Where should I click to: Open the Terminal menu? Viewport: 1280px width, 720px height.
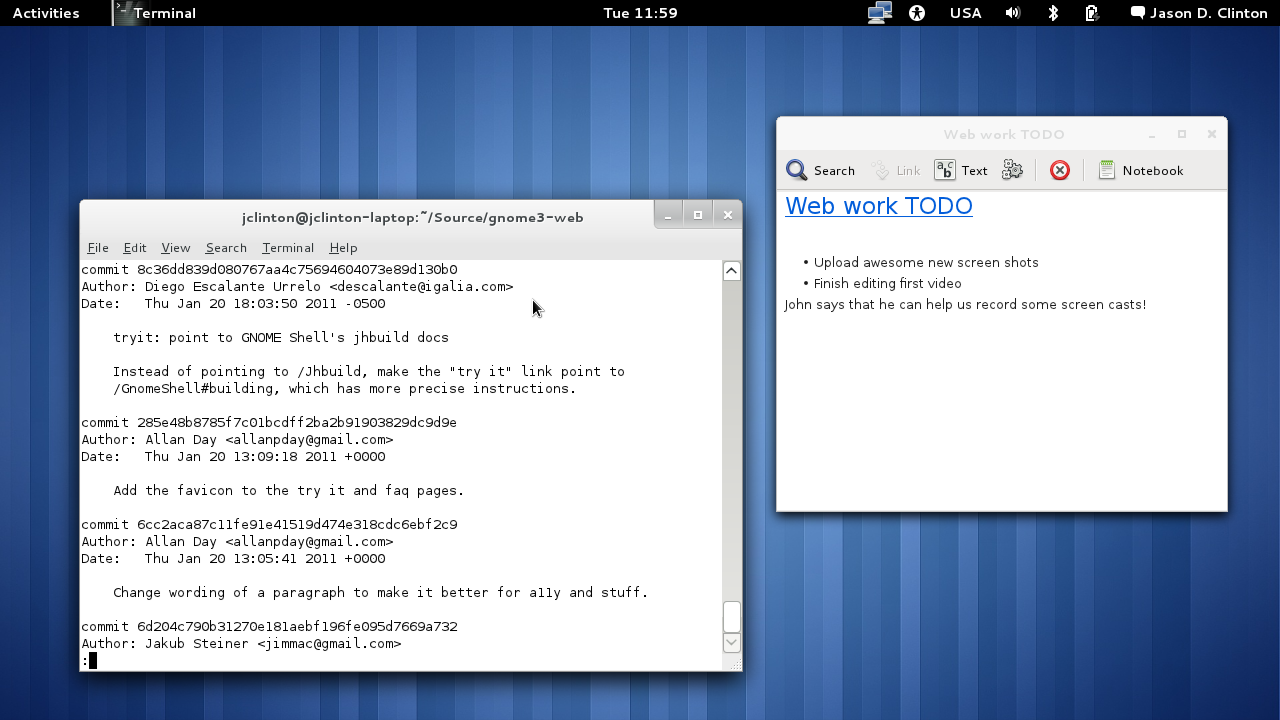[288, 247]
